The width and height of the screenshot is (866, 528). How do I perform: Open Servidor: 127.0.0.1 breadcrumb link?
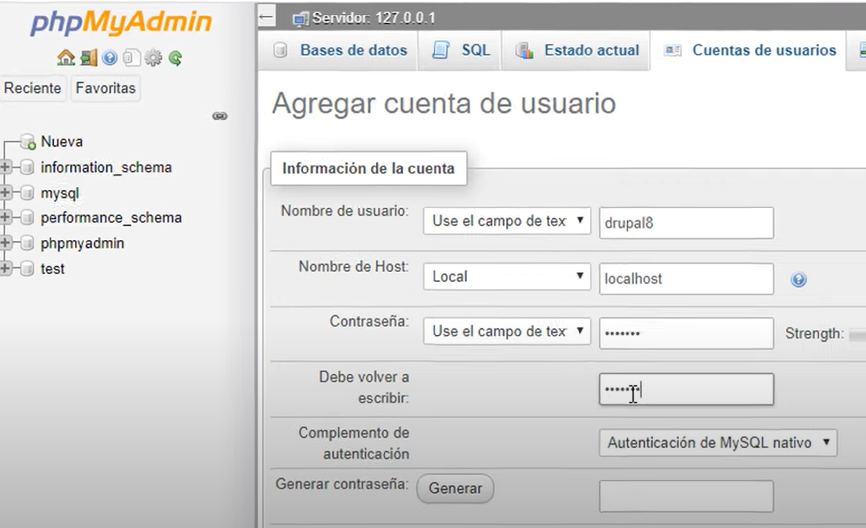[x=374, y=18]
